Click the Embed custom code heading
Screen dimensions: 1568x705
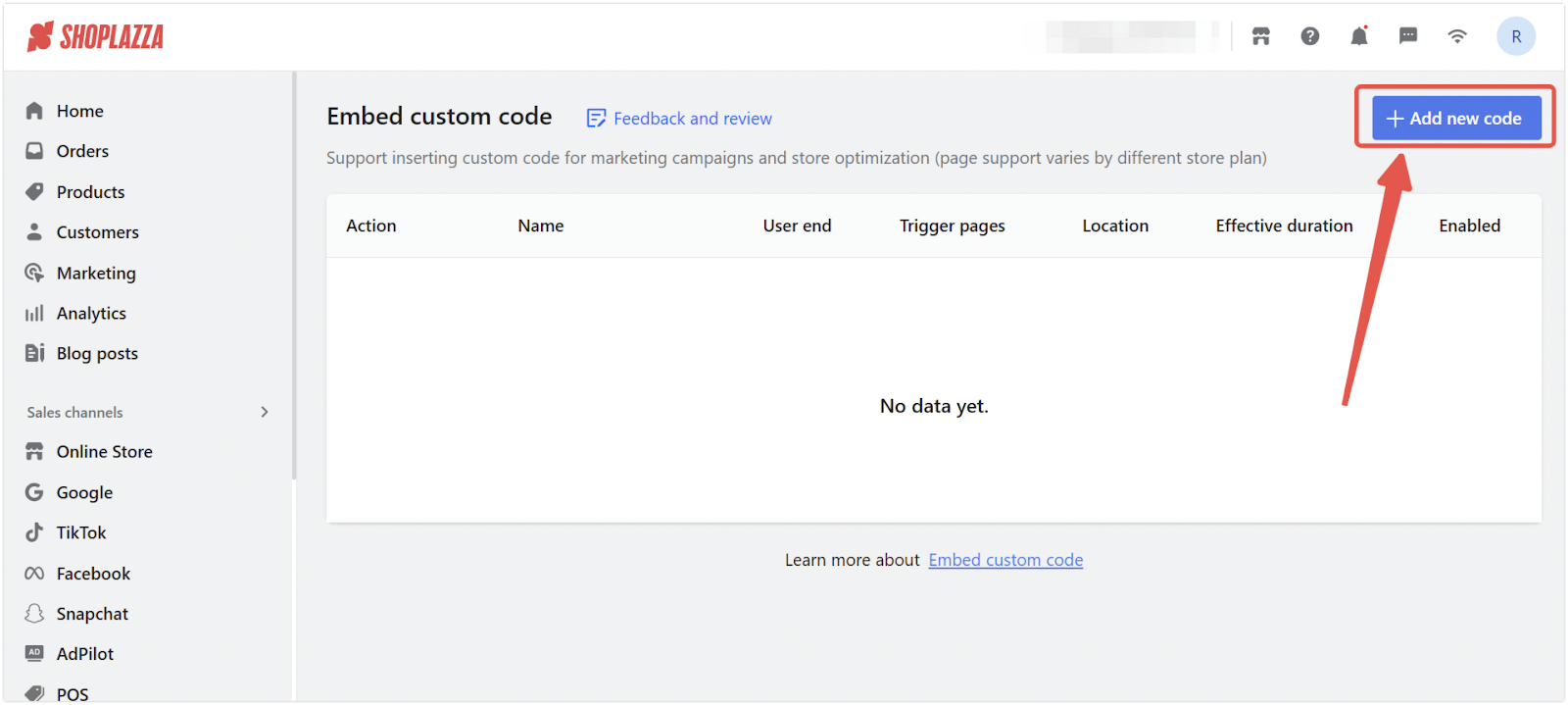[439, 117]
